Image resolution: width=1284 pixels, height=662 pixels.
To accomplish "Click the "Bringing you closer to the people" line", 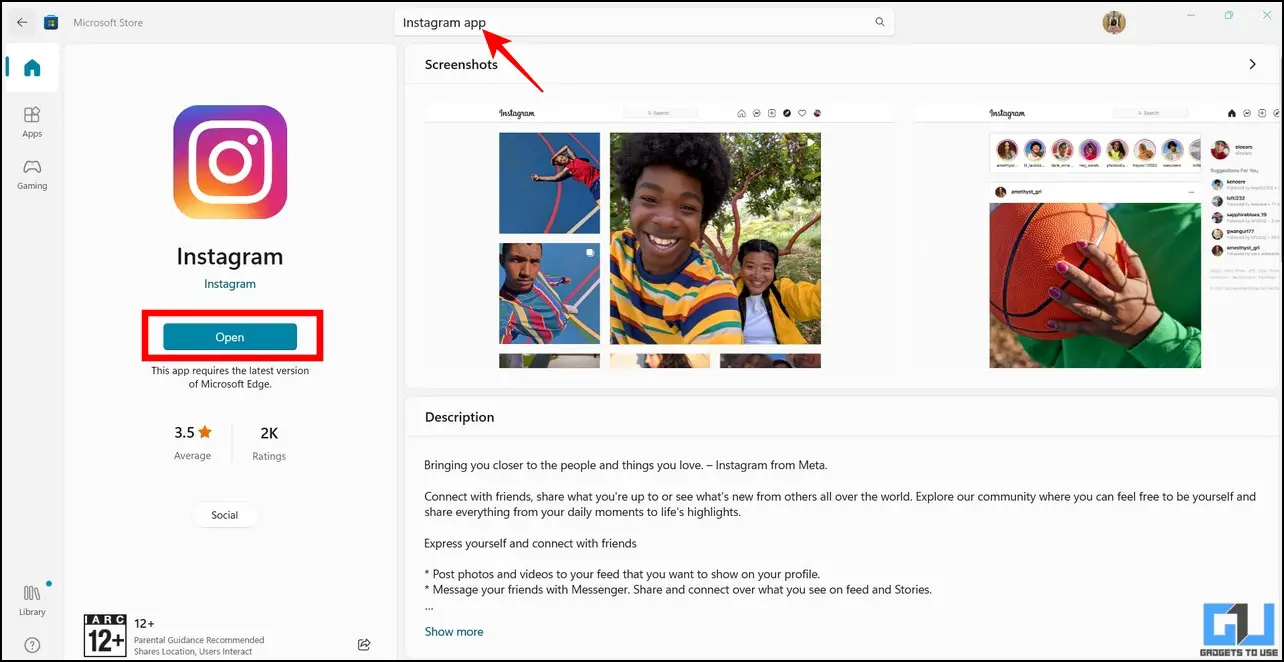I will click(626, 465).
